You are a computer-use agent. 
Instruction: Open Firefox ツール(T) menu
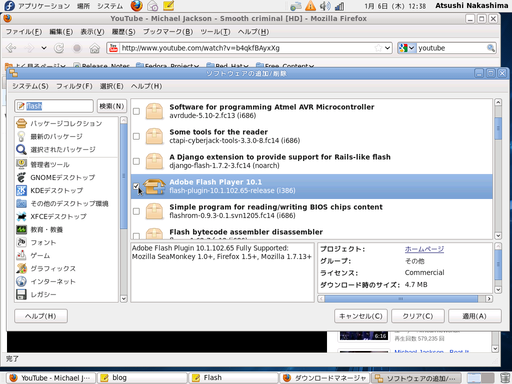pos(215,32)
